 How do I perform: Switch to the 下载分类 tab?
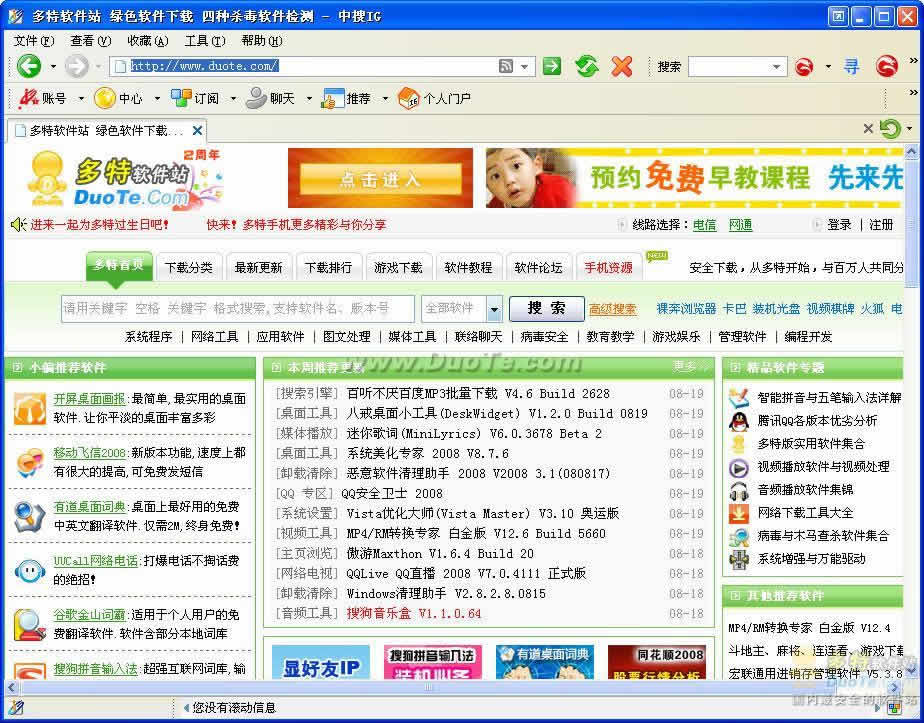(x=189, y=268)
